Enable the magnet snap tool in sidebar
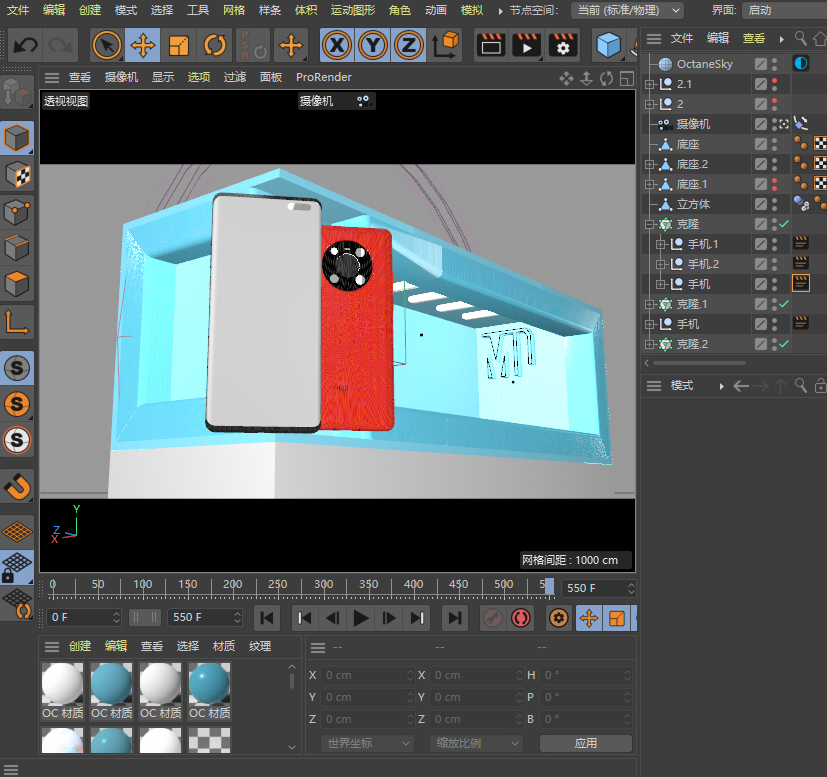This screenshot has height=777, width=827. click(18, 485)
